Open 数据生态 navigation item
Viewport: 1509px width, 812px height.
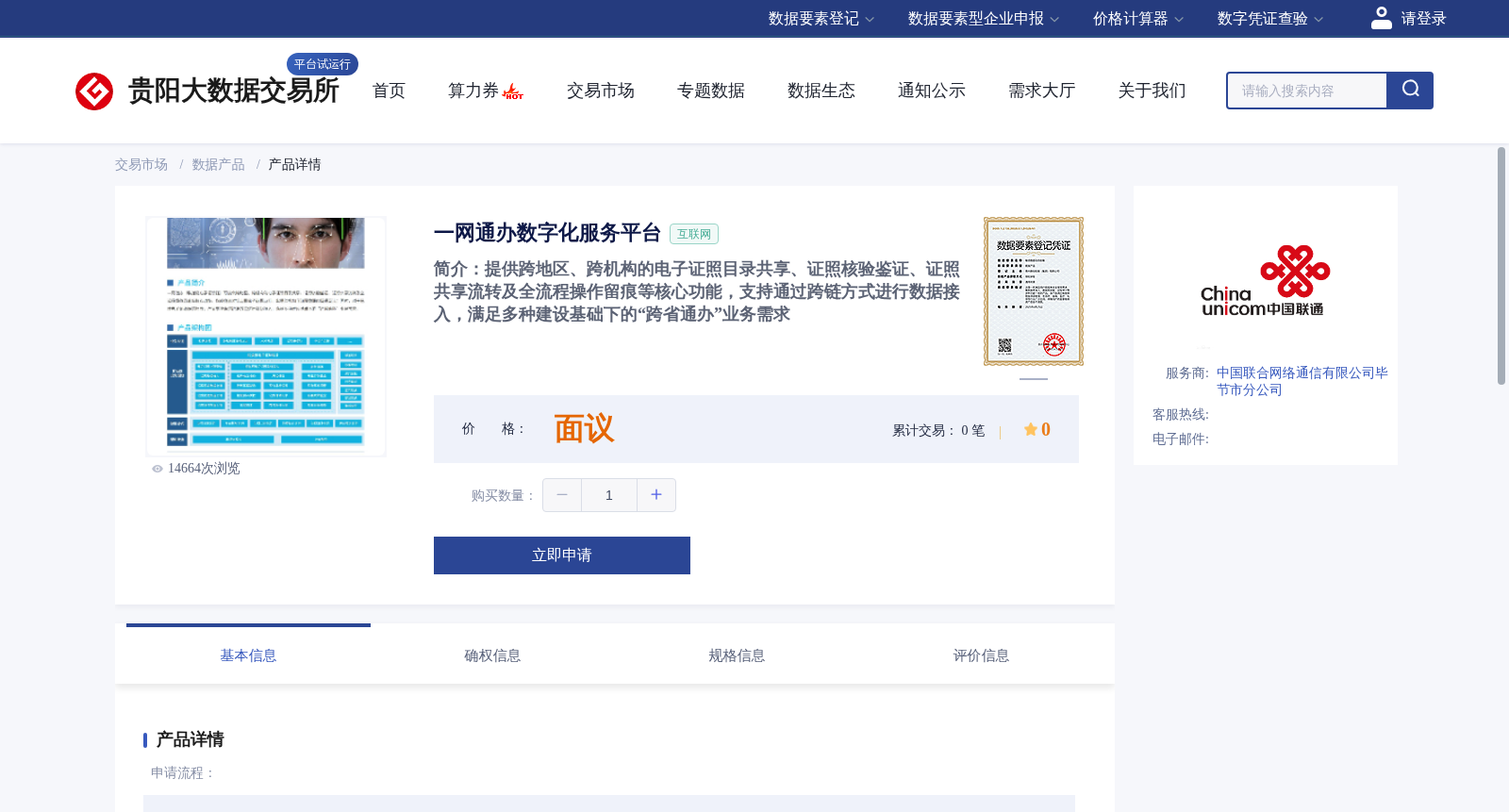[x=821, y=91]
